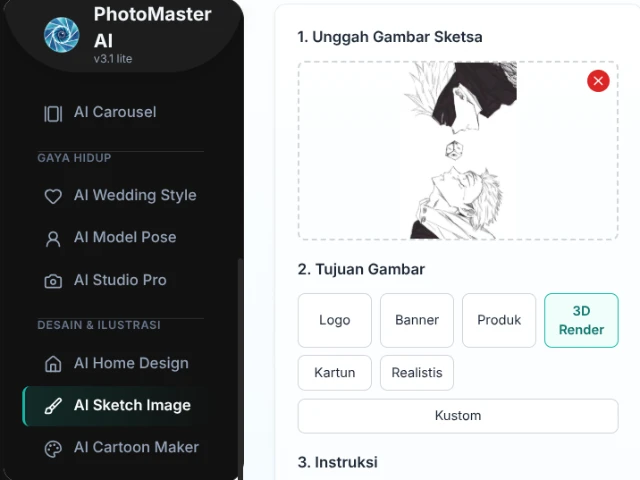Open AI Home Design tool
The width and height of the screenshot is (640, 480).
pos(114,363)
